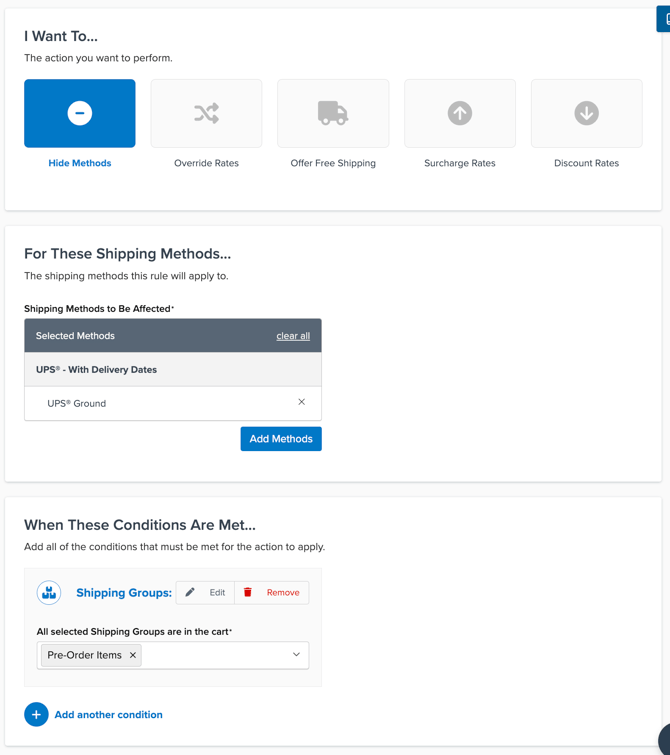This screenshot has width=670, height=755.
Task: Remove the Pre-Order Items tag
Action: pos(133,656)
